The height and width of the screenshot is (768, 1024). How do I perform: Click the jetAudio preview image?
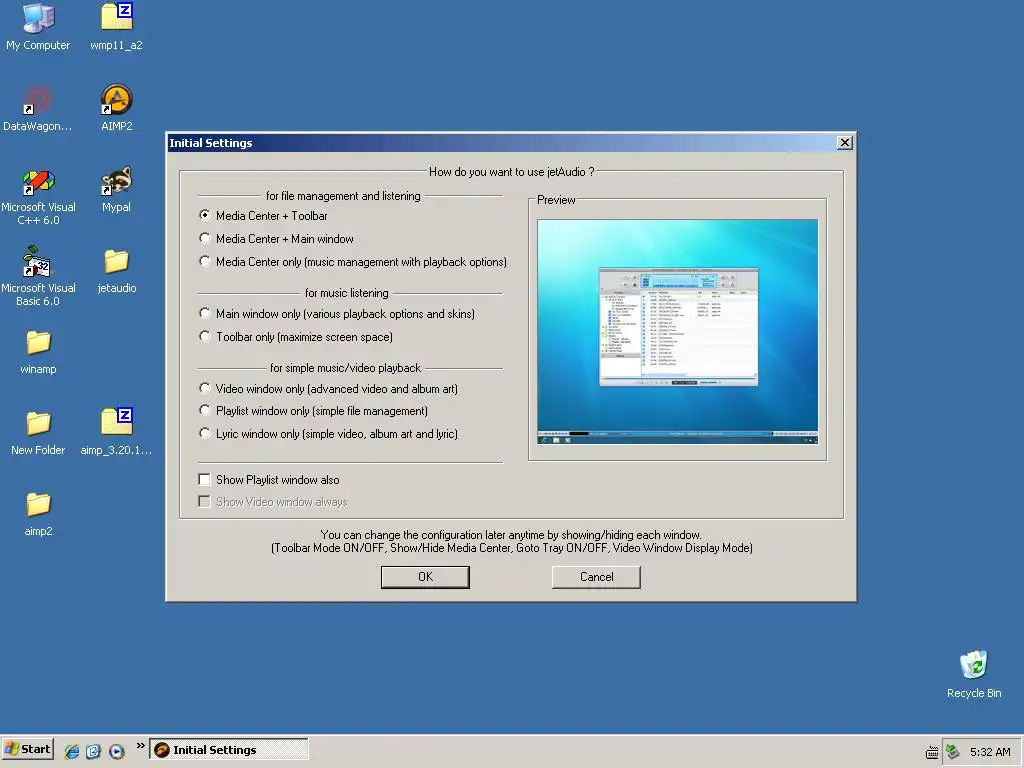point(677,332)
